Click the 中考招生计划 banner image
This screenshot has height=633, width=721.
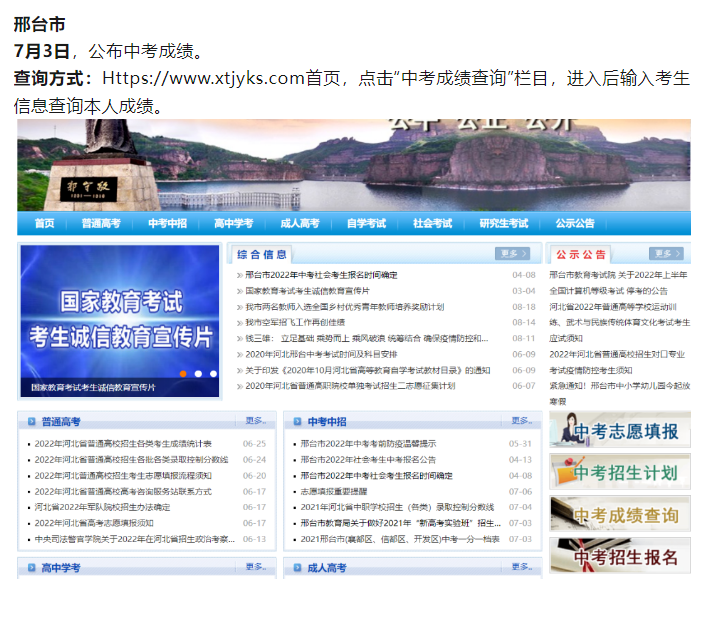click(619, 472)
